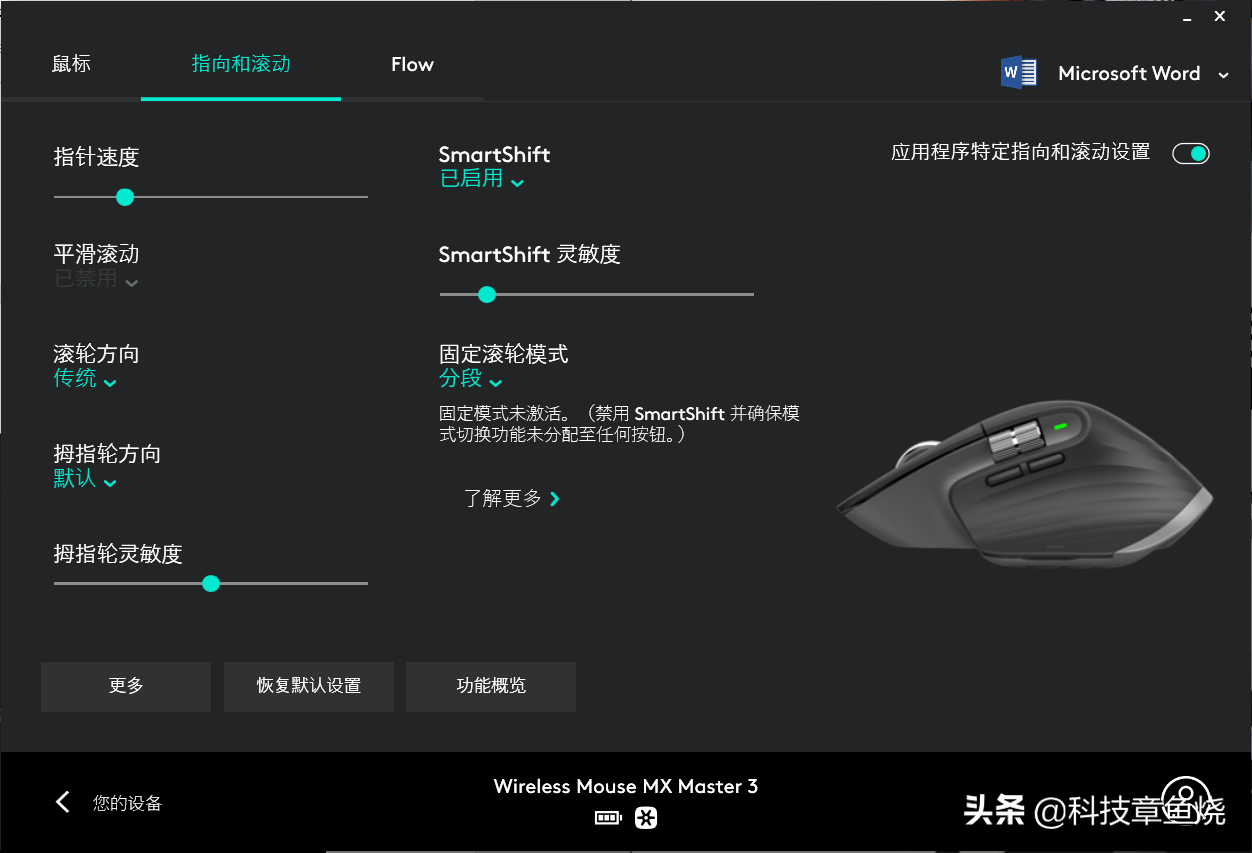Open the 滚轮方向 传统 dropdown
The image size is (1252, 853).
click(x=85, y=379)
